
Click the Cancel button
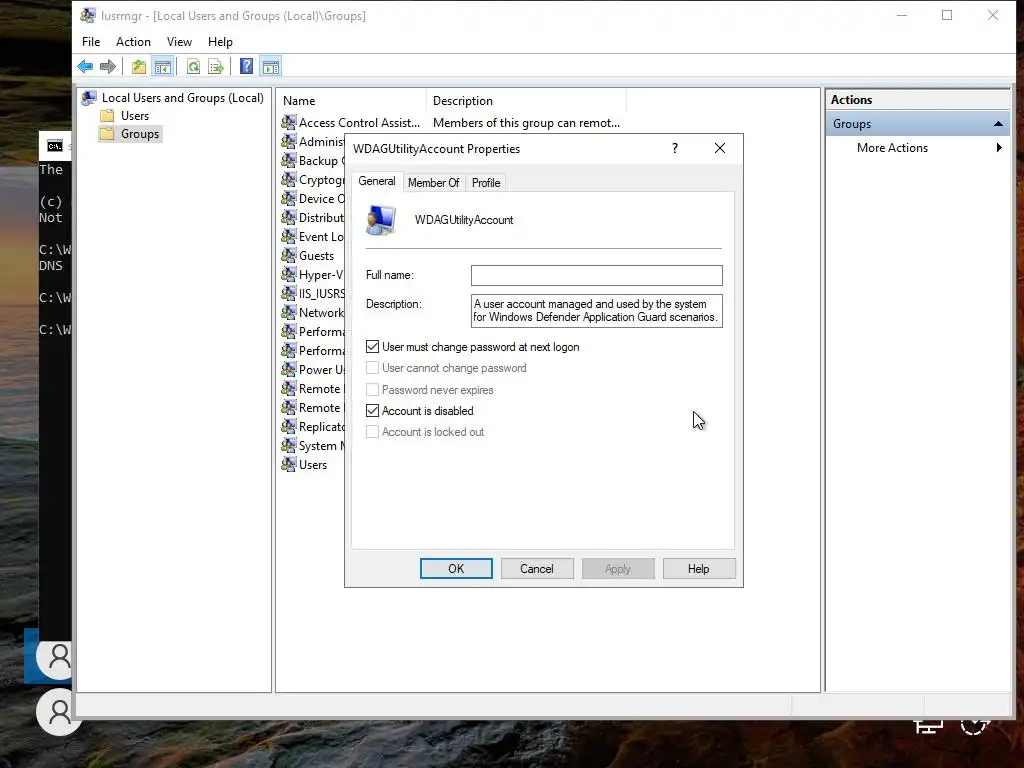[537, 569]
